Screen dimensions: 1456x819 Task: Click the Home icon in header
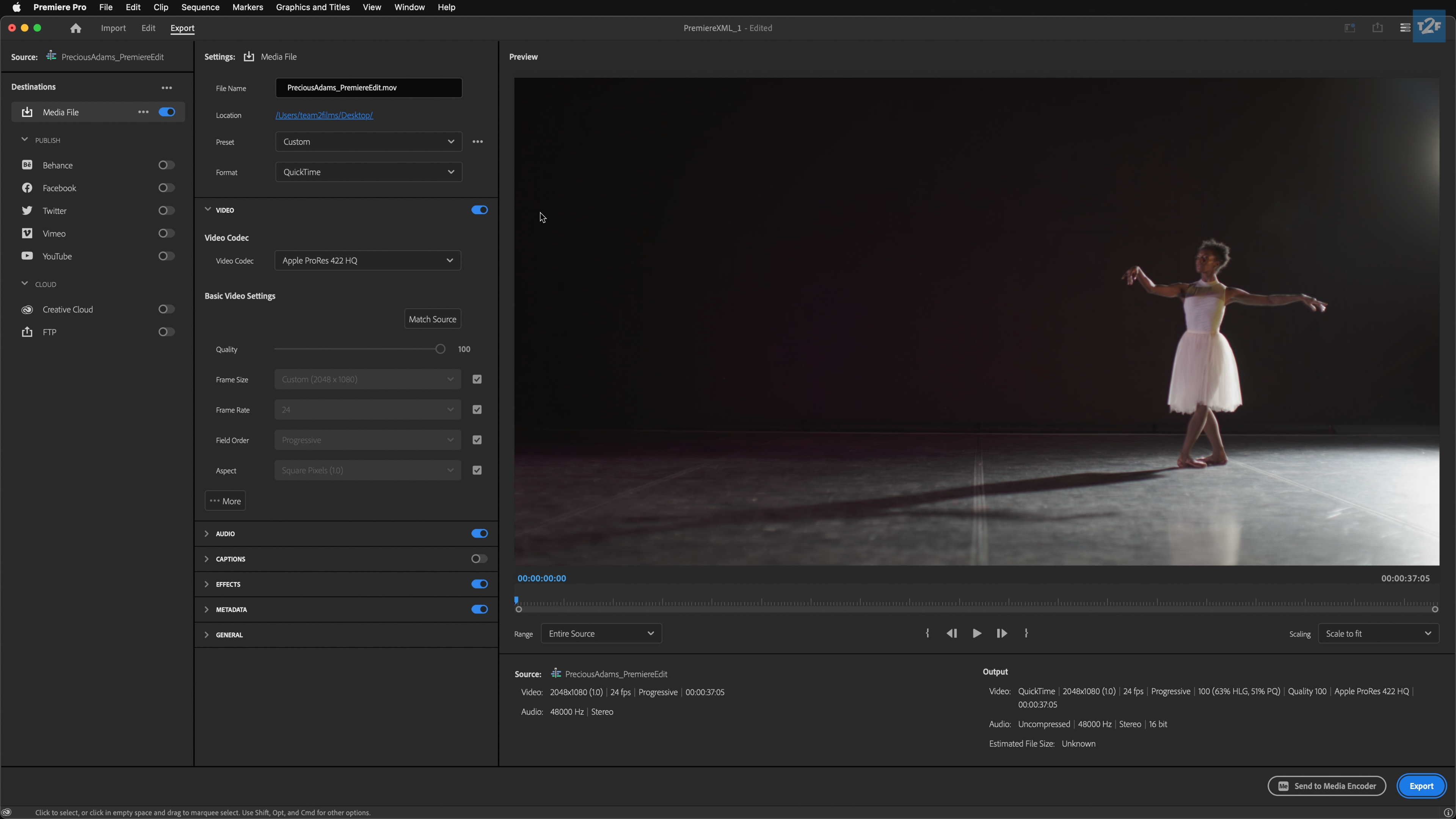coord(76,28)
